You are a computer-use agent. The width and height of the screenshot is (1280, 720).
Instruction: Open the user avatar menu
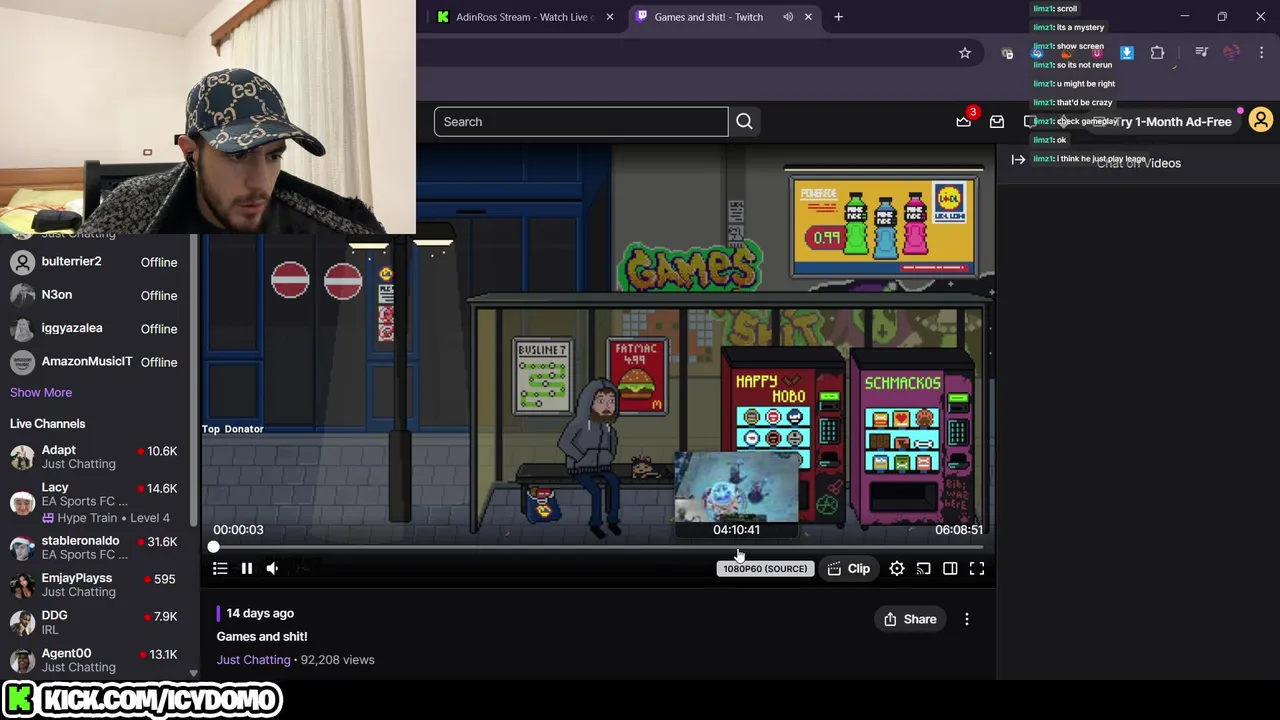click(1260, 120)
